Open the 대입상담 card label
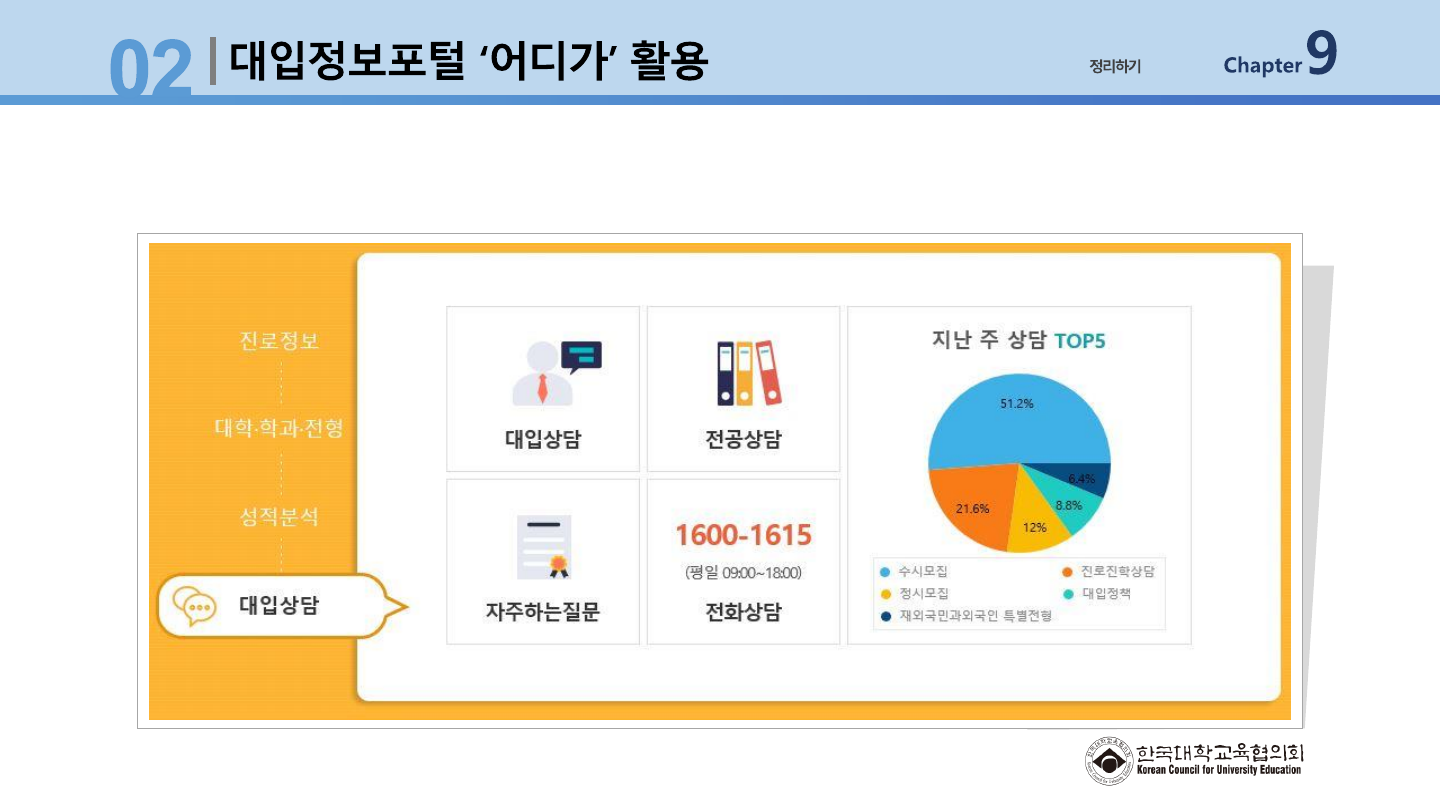This screenshot has width=1440, height=810. point(542,440)
